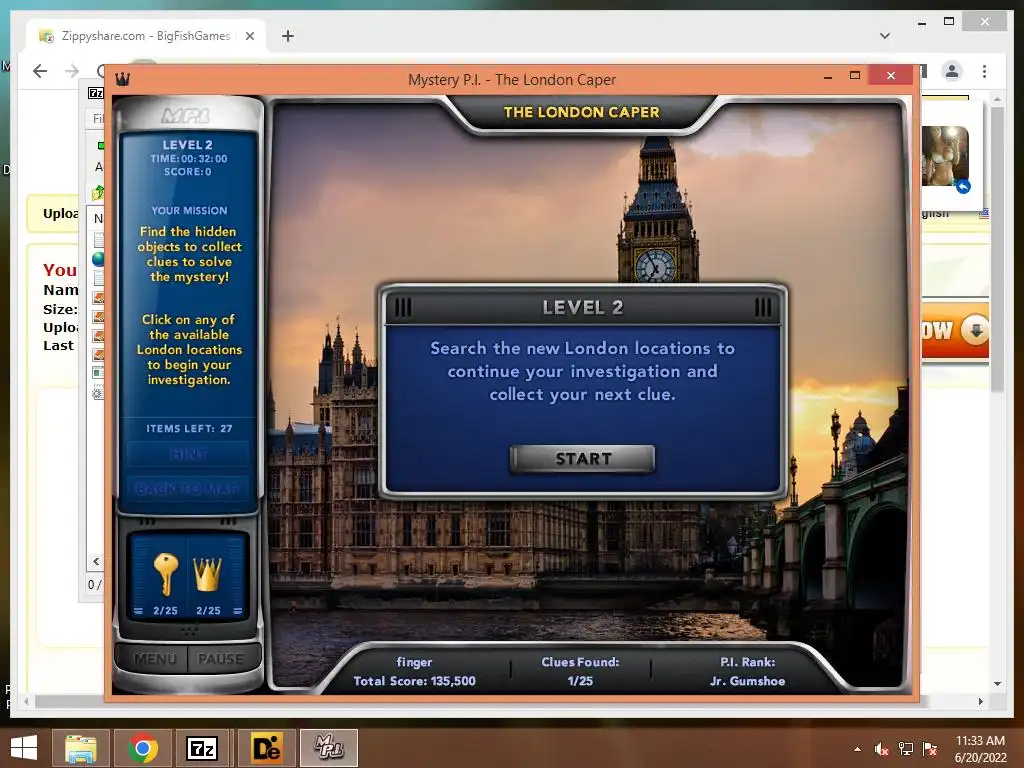Open the game MENU button
The image size is (1024, 768).
[154, 659]
